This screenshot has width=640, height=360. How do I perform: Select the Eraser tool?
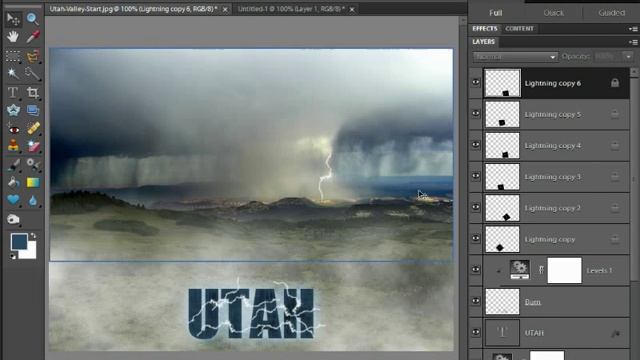(33, 146)
